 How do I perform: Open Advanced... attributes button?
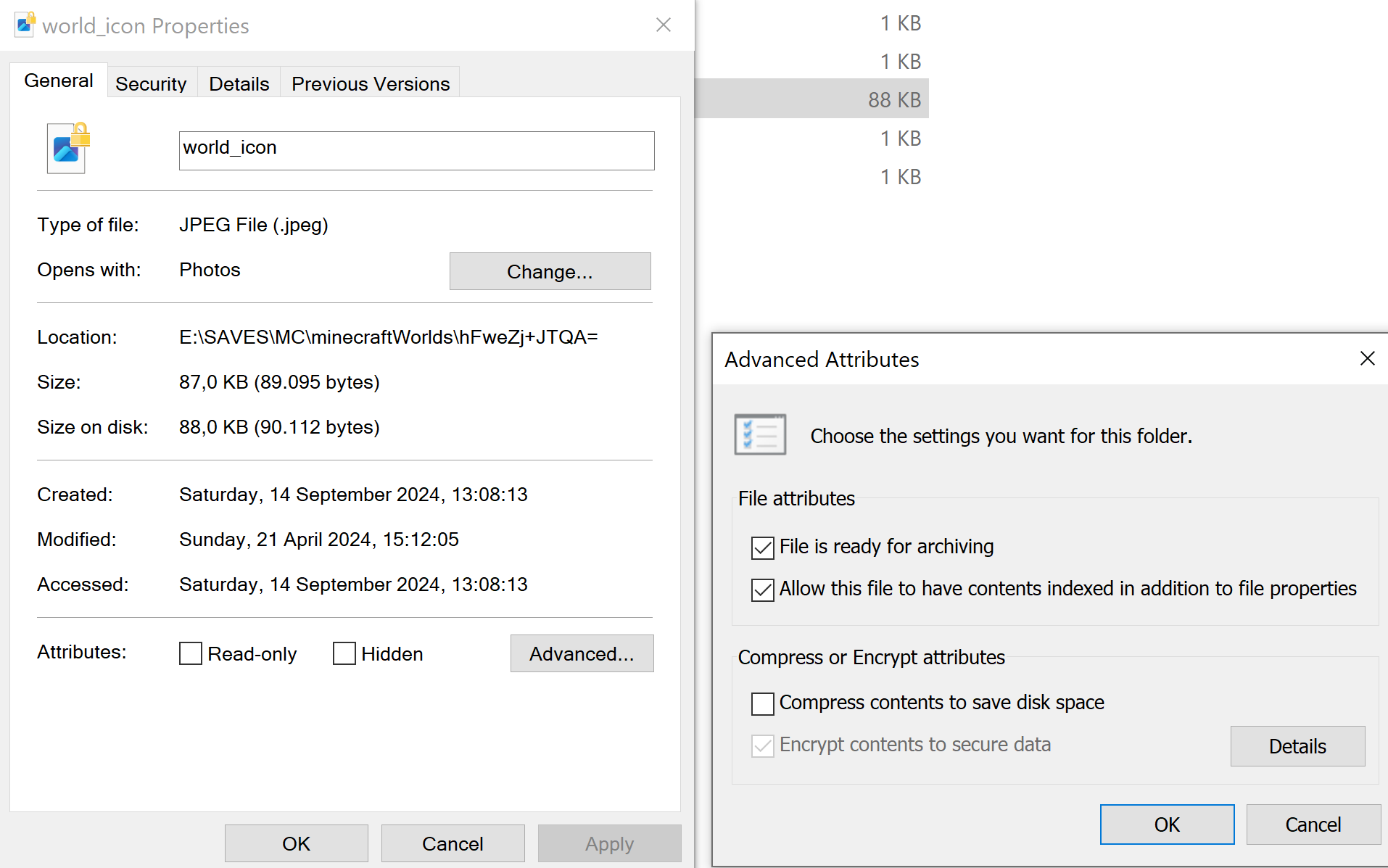582,653
